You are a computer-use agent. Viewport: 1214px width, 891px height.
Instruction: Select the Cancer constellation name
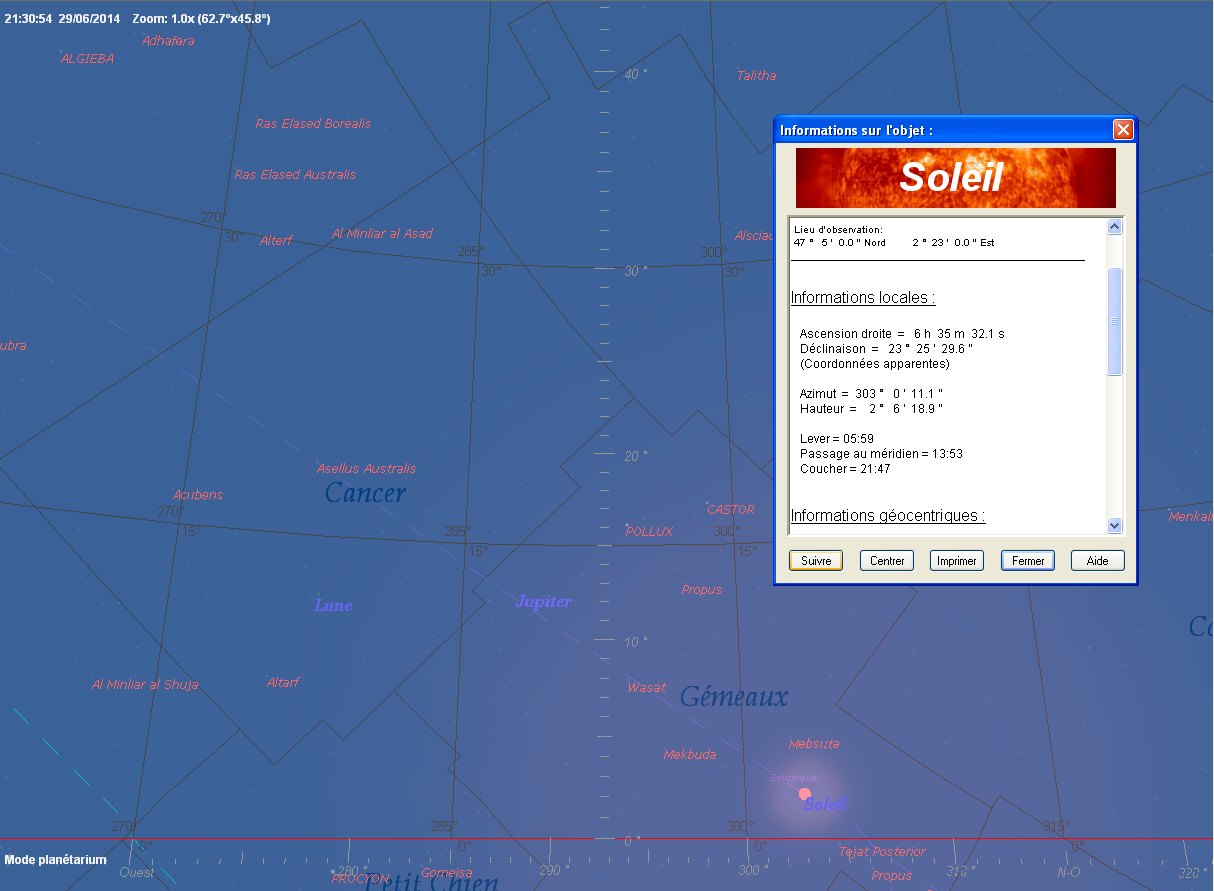click(x=365, y=493)
